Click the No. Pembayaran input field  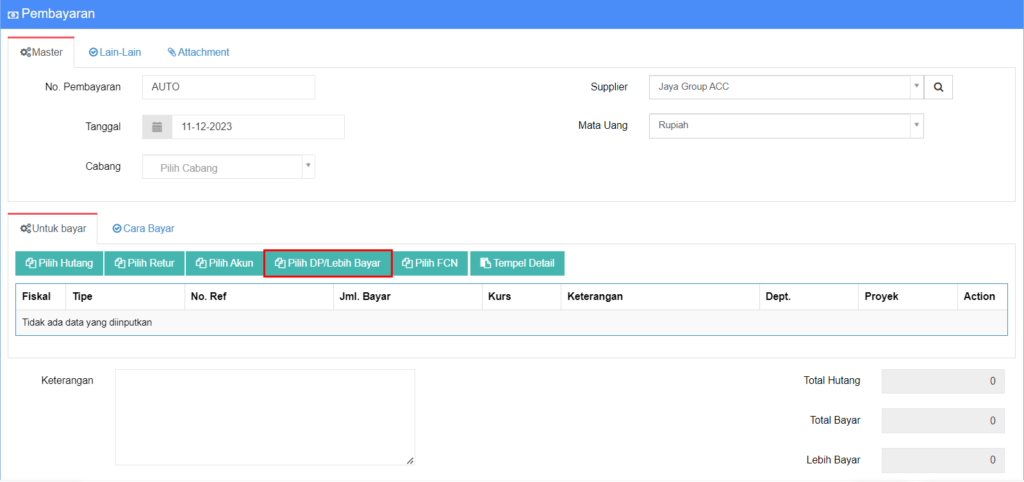tap(228, 87)
